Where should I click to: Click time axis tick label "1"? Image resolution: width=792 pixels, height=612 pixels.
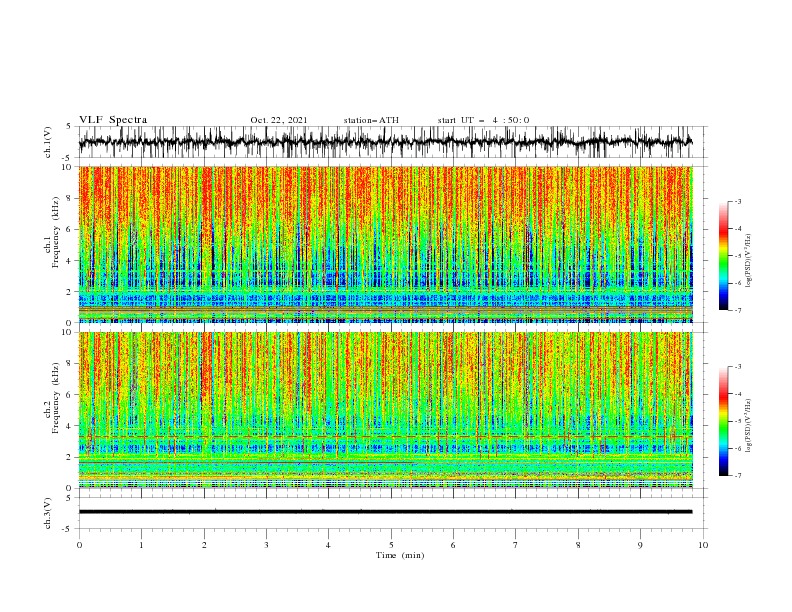pos(141,545)
